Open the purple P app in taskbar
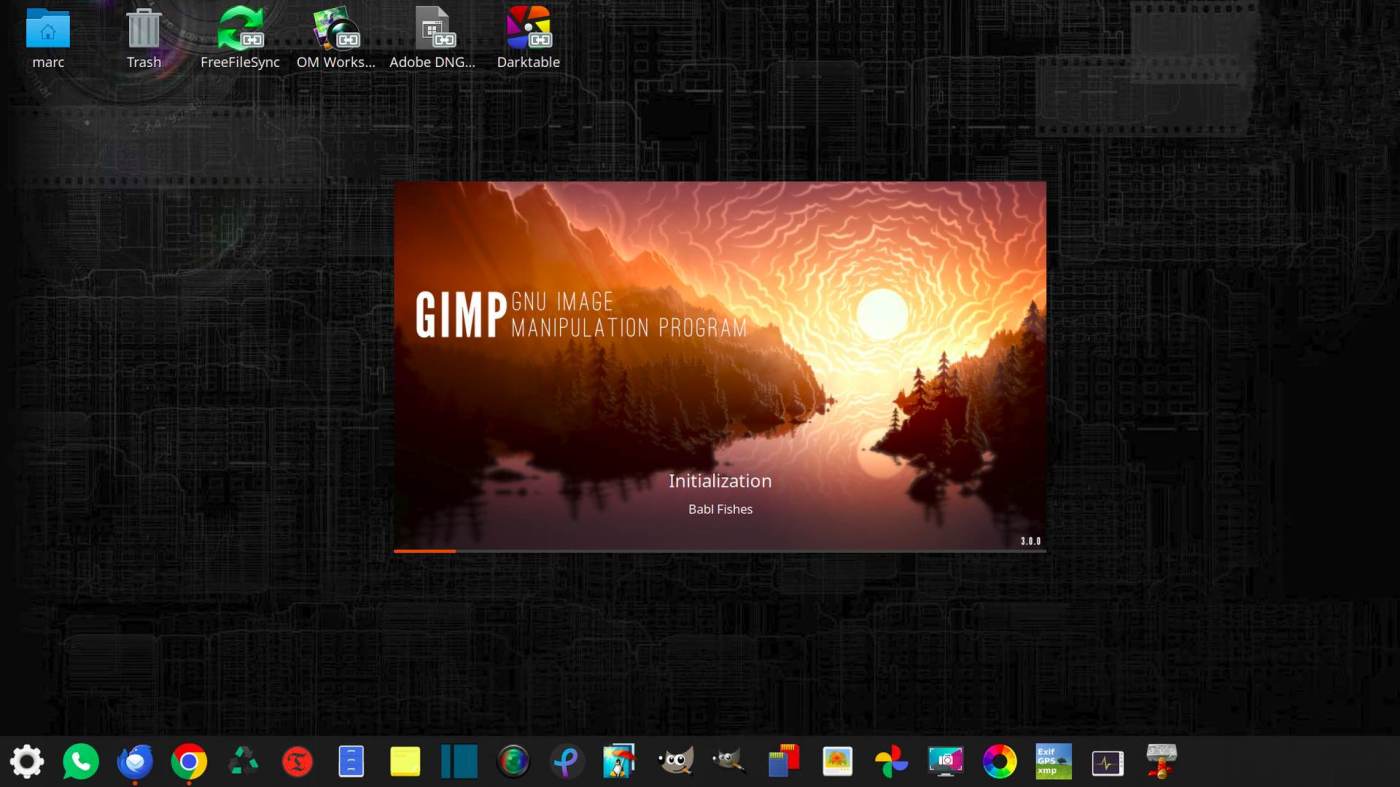The height and width of the screenshot is (787, 1400). [567, 762]
